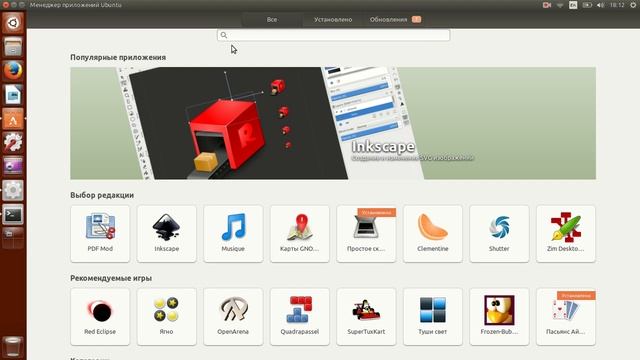640x360 pixels.
Task: Launch Files manager from the launcher
Action: point(13,47)
